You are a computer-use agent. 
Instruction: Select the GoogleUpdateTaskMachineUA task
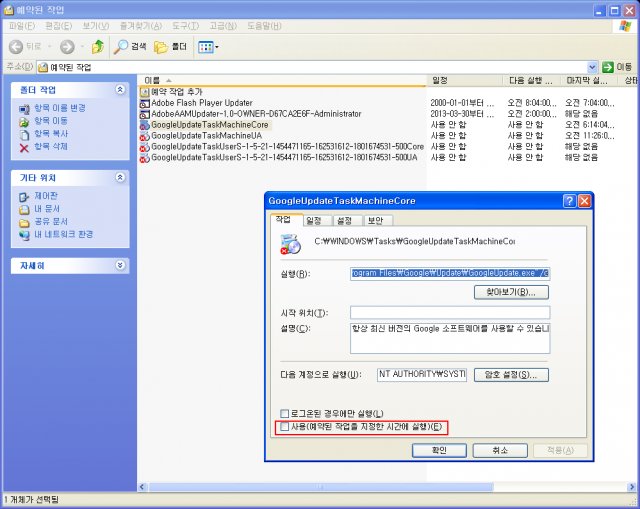tap(201, 136)
